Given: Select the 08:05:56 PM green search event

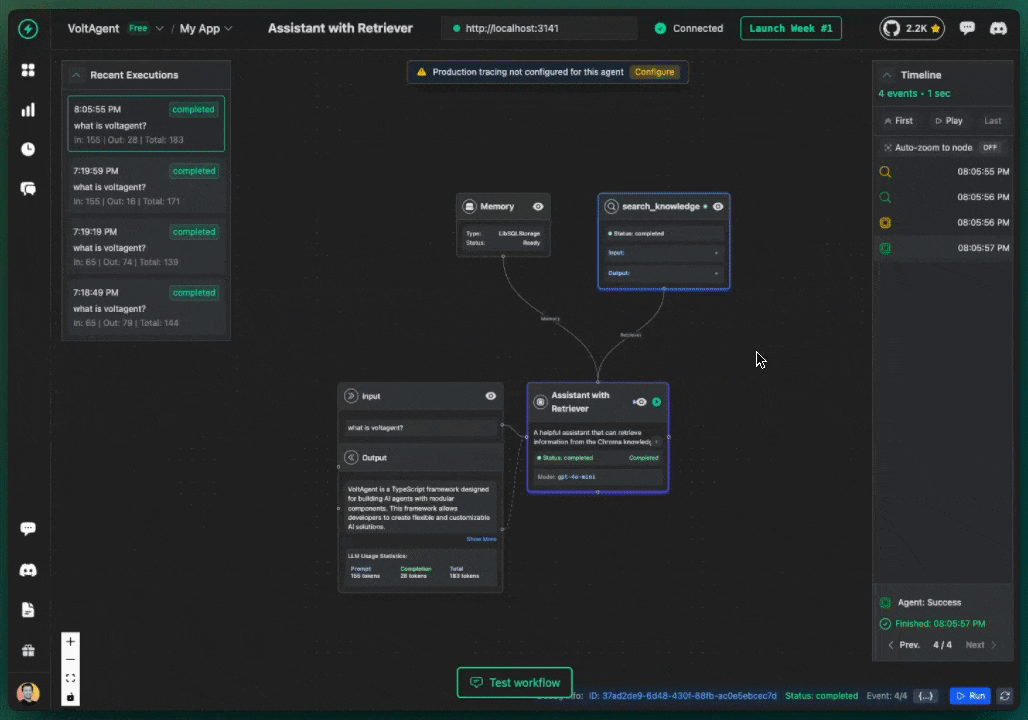Looking at the screenshot, I should pos(943,197).
